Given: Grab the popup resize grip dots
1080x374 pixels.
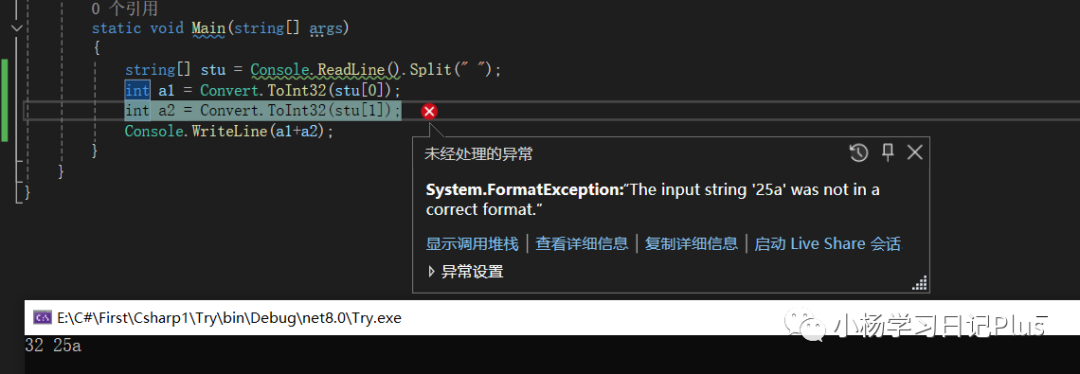Looking at the screenshot, I should [x=920, y=283].
